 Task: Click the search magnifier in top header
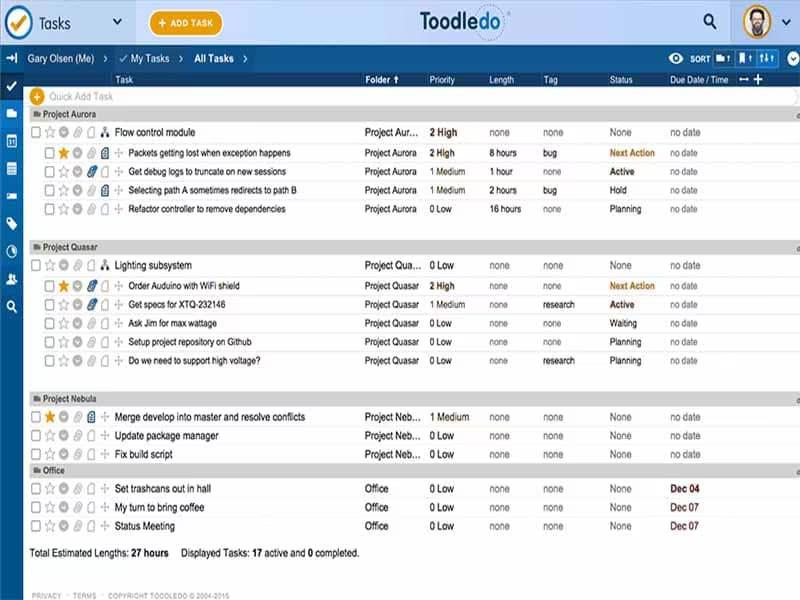(710, 21)
